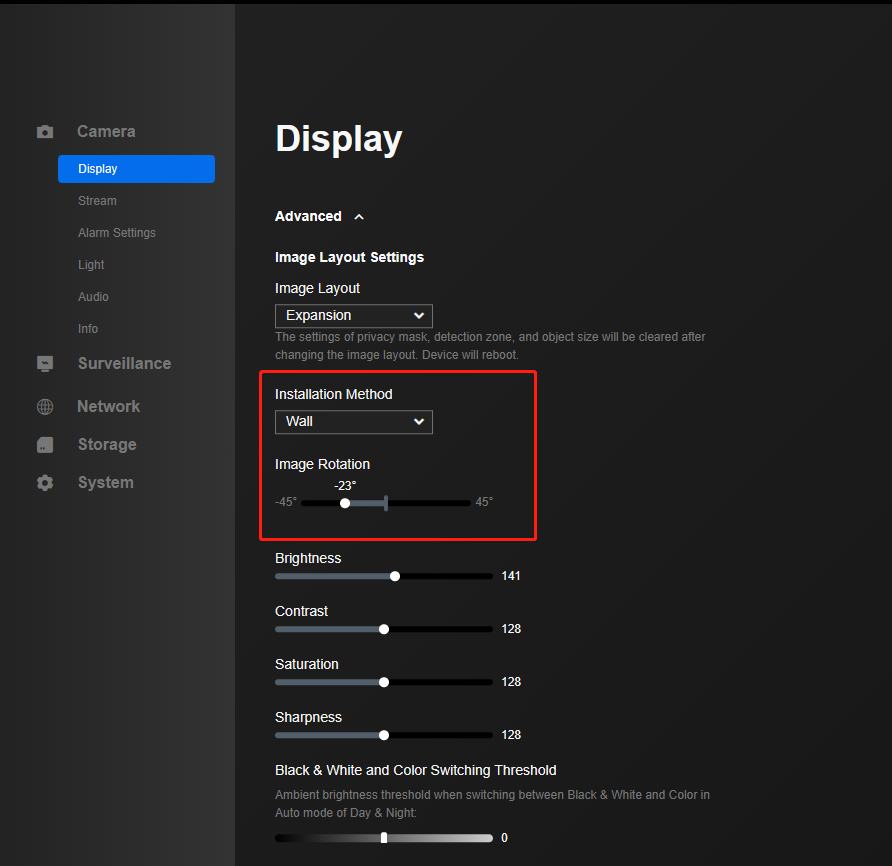Click the Contrast slider handle

click(384, 629)
